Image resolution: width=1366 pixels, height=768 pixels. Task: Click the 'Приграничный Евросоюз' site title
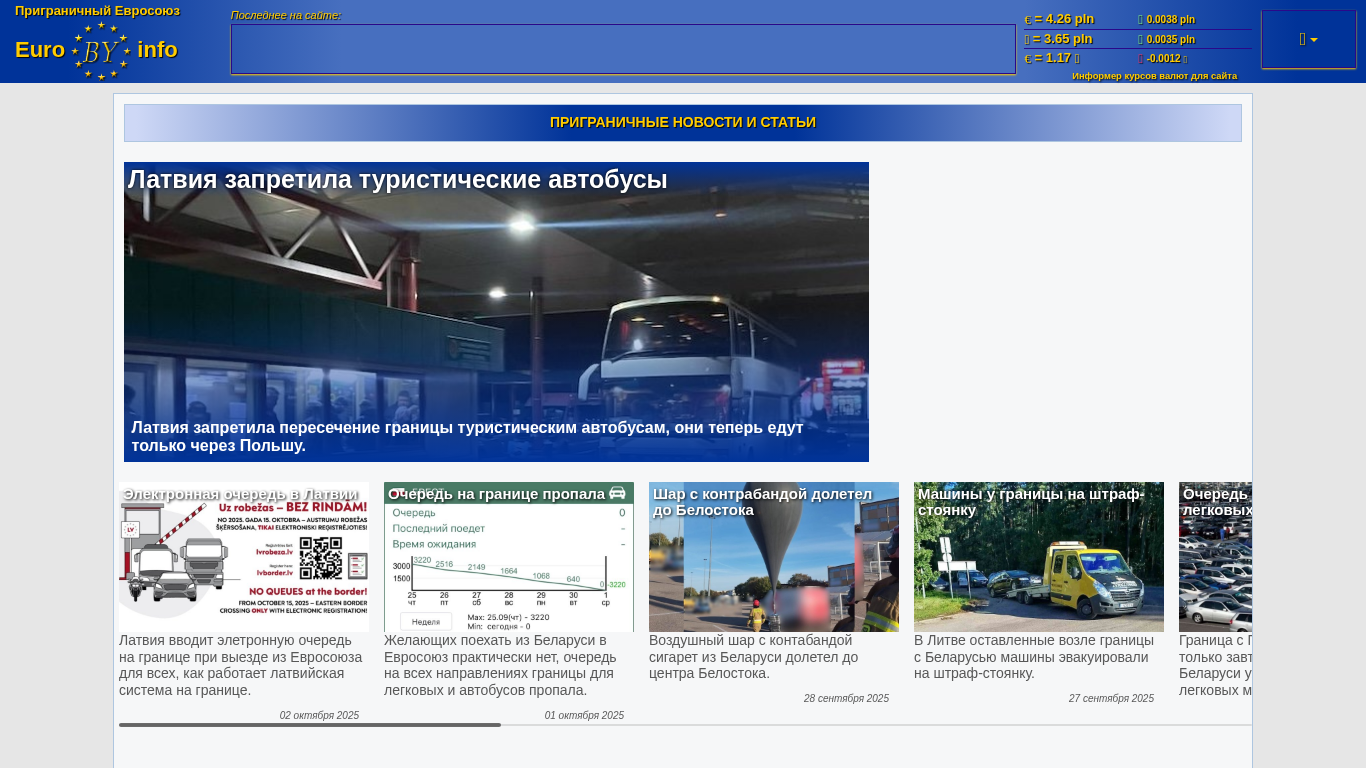tap(97, 11)
